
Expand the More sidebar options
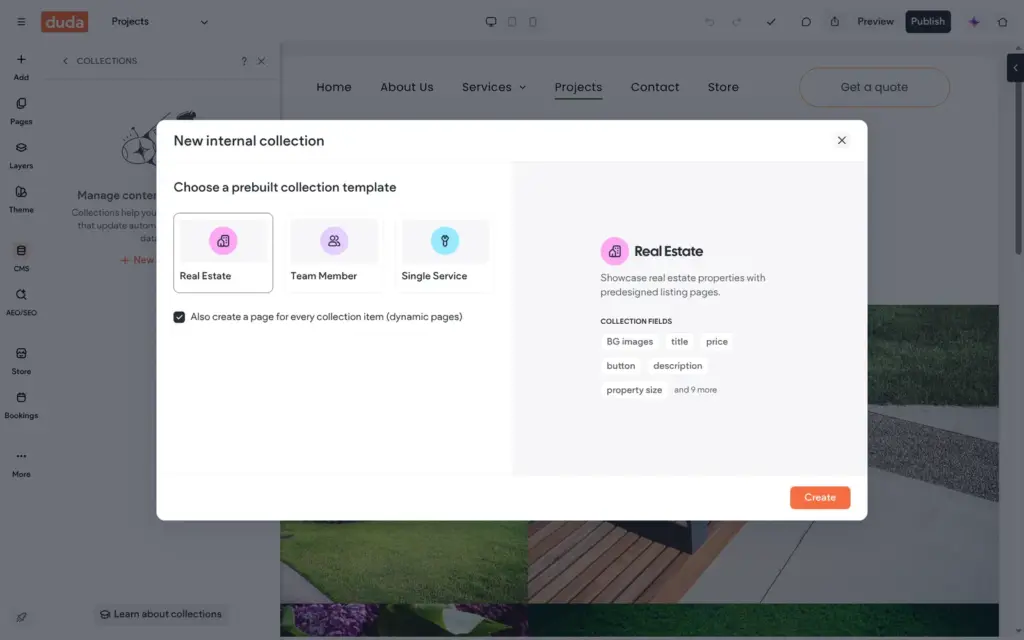21,464
